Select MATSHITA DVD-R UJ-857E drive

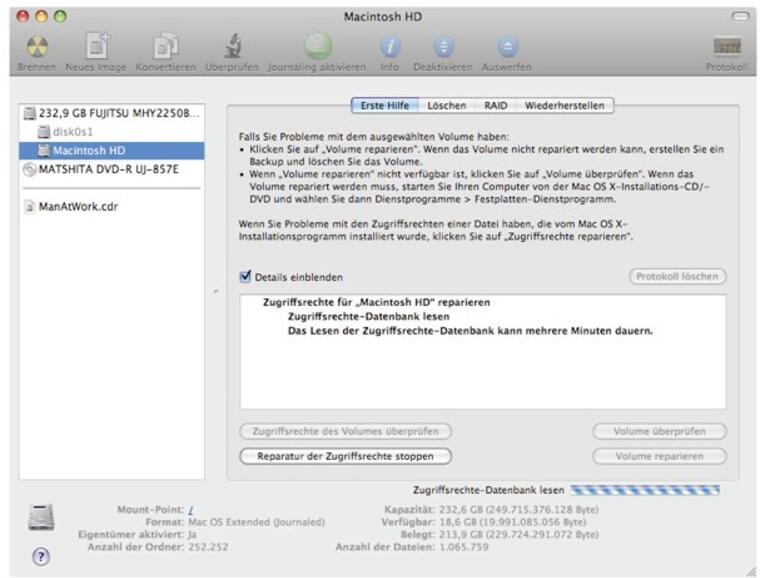(100, 169)
